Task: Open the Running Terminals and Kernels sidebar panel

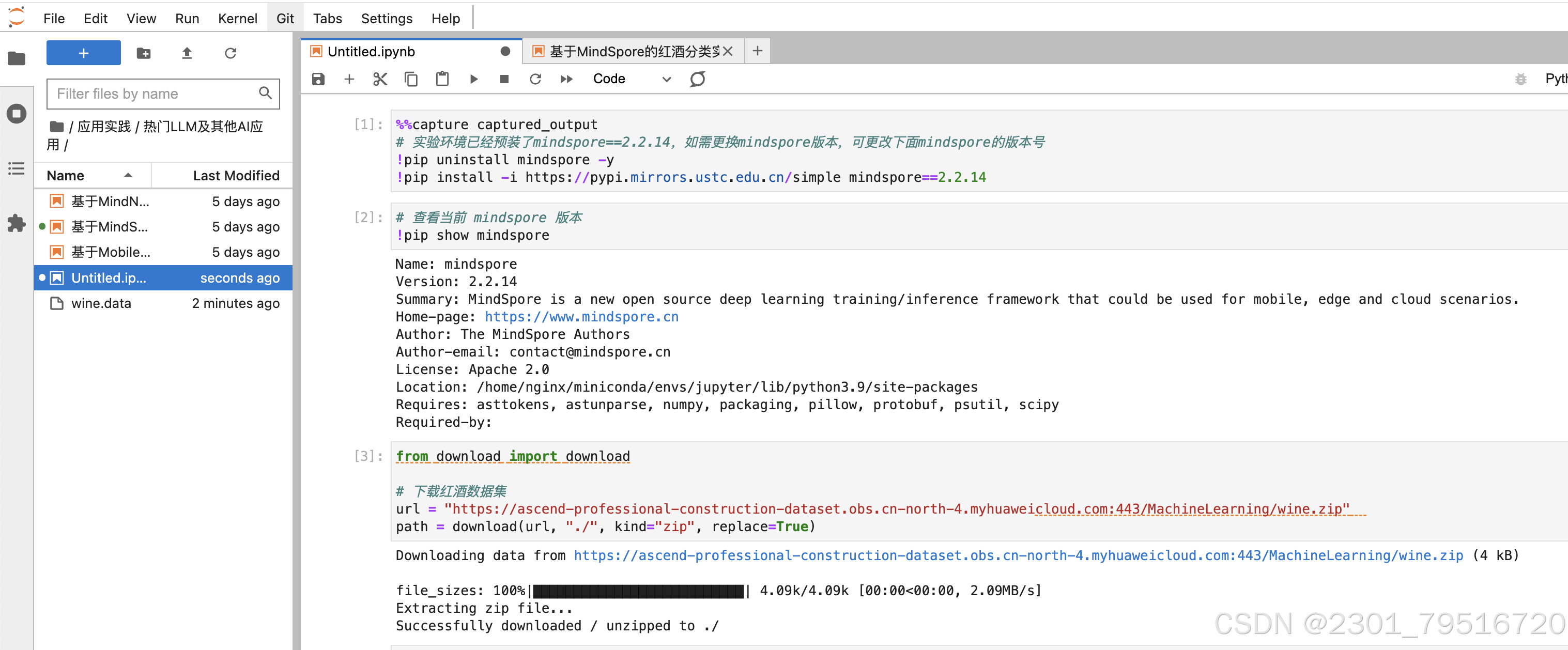Action: click(x=17, y=114)
